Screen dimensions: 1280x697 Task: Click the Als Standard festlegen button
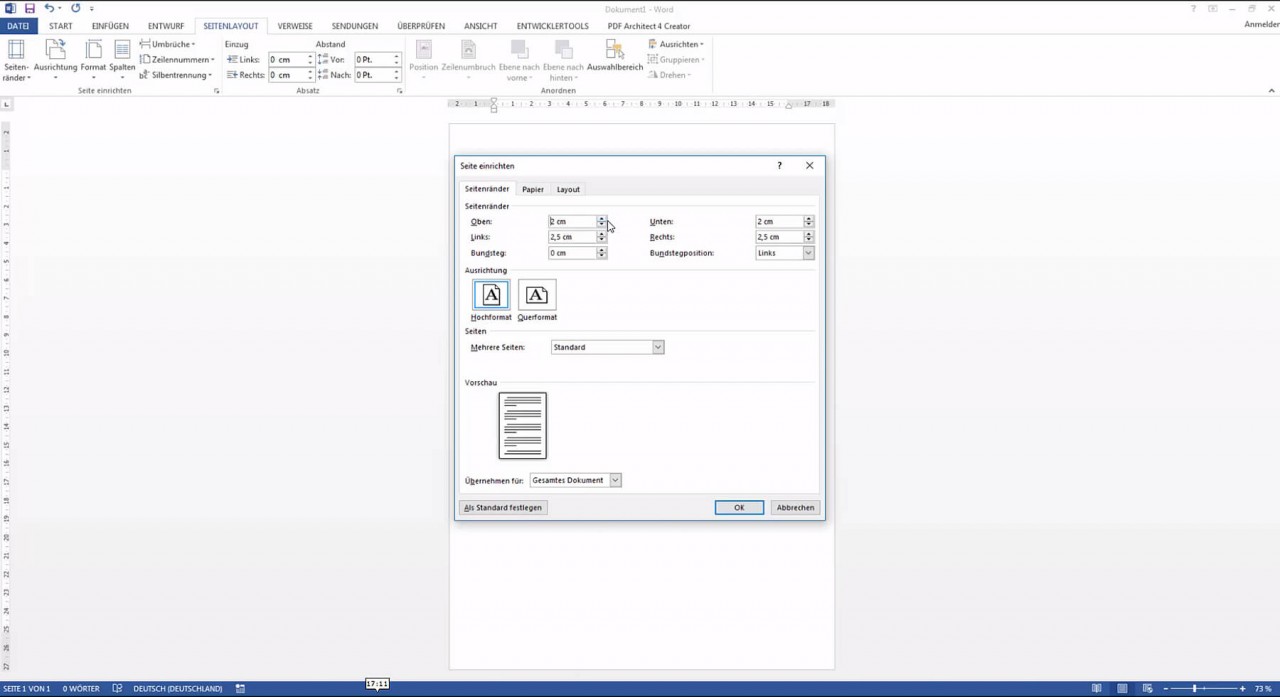503,507
